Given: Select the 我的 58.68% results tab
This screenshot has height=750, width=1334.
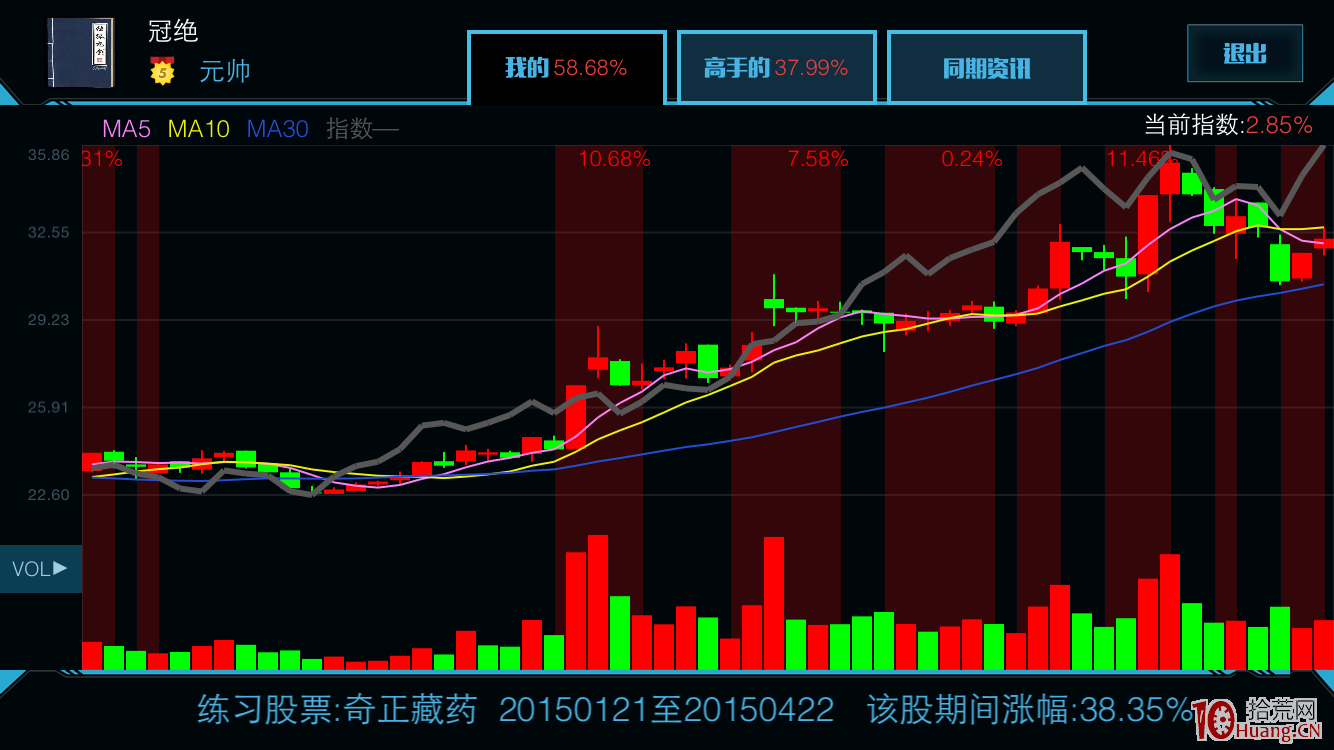Looking at the screenshot, I should coord(566,67).
